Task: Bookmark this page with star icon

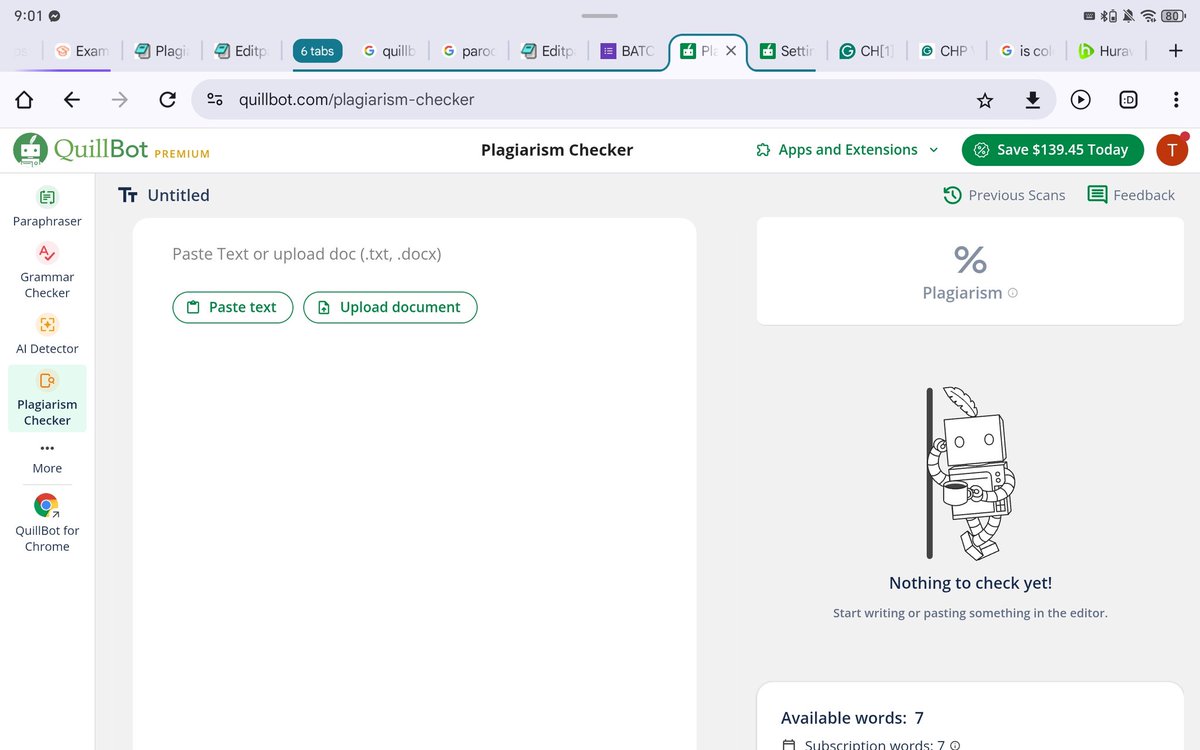Action: [985, 99]
